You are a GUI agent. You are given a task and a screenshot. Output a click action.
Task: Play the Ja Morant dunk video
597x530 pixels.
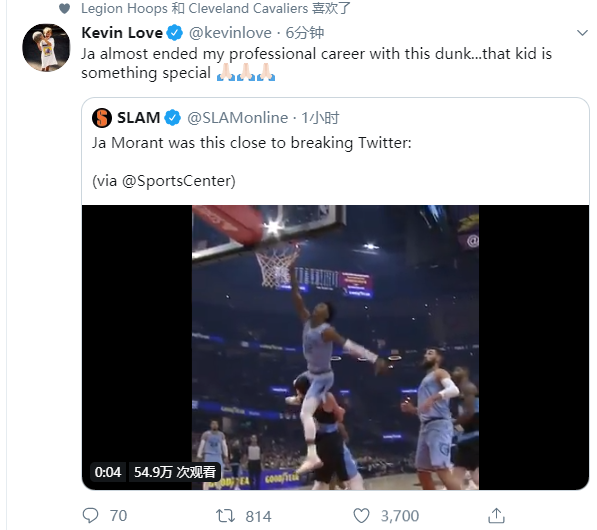click(x=335, y=347)
